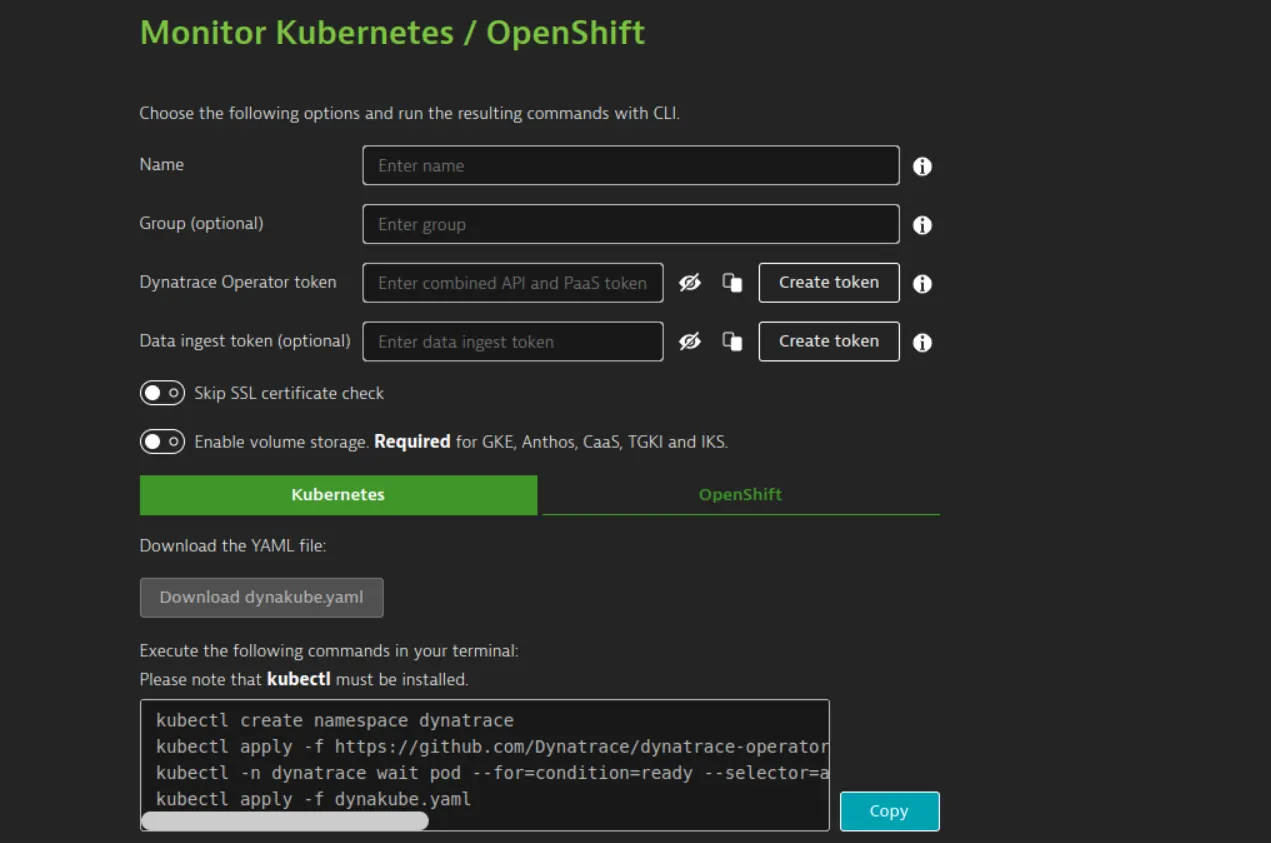
Task: Click the horizontal scrollbar under kubectl commands
Action: (x=285, y=821)
